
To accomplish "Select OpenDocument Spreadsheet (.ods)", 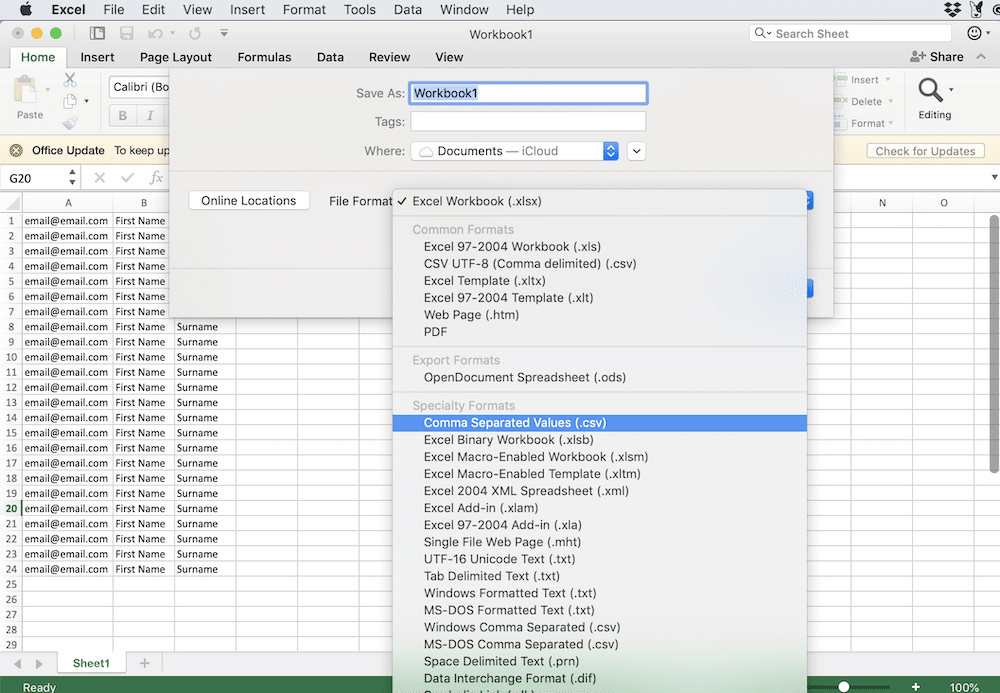I will click(x=599, y=377).
